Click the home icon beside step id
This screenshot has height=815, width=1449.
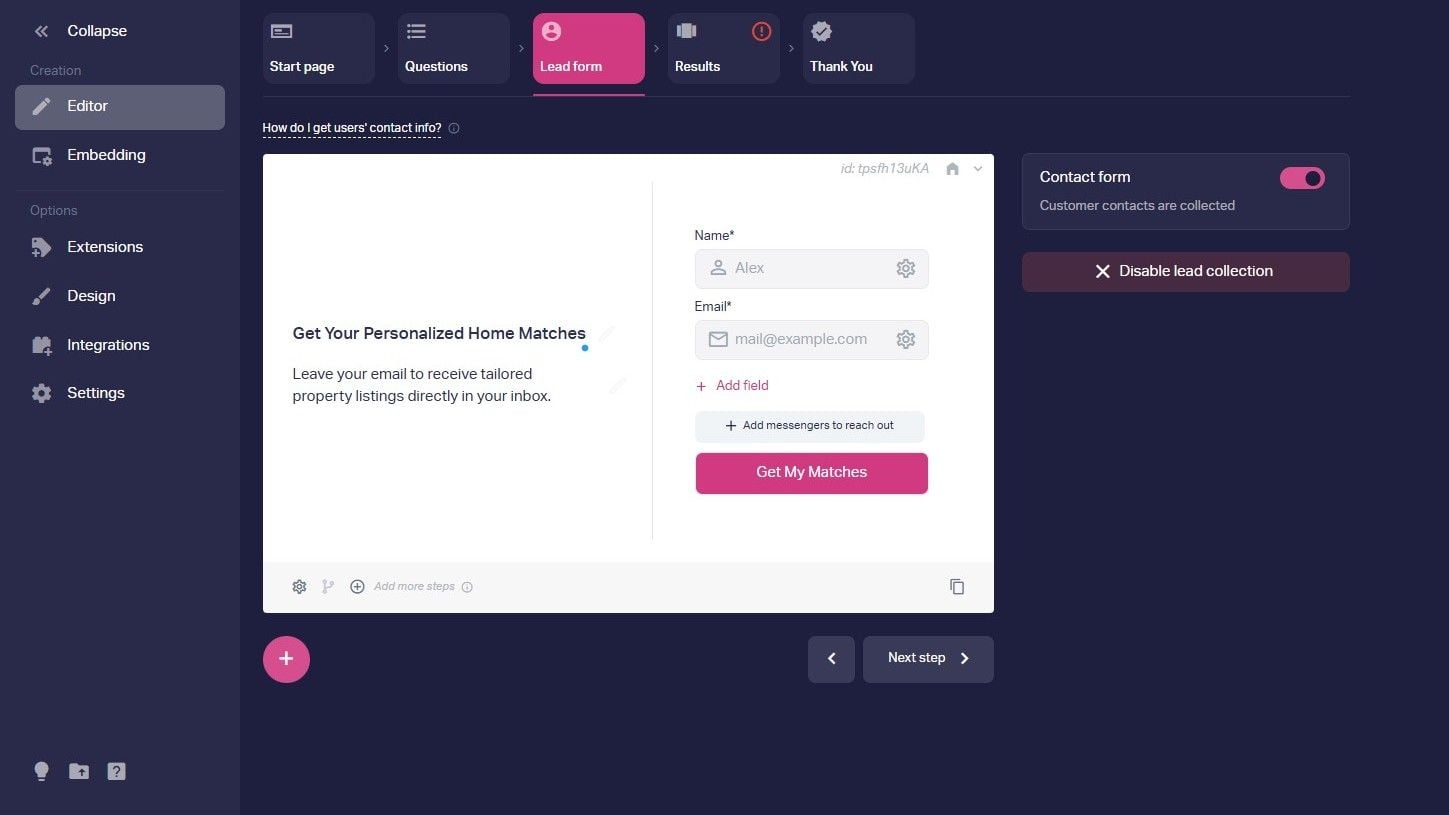click(952, 169)
